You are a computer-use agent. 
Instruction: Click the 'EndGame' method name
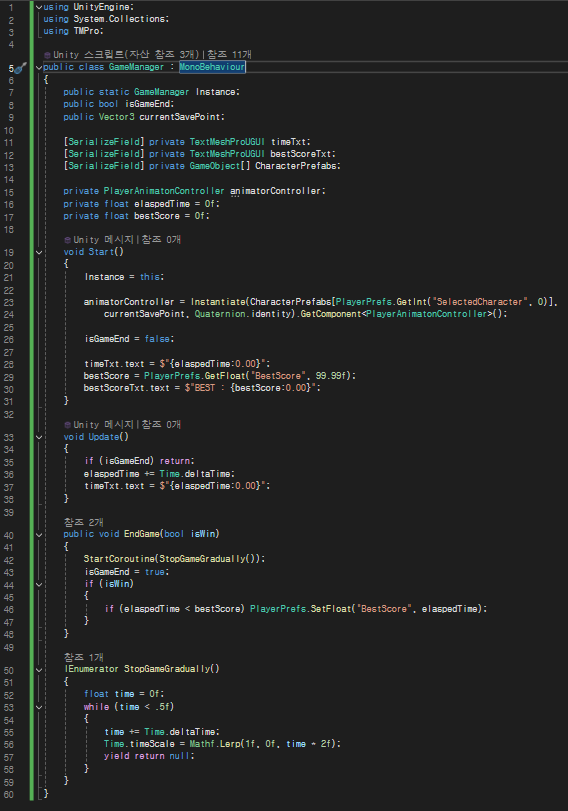click(142, 534)
